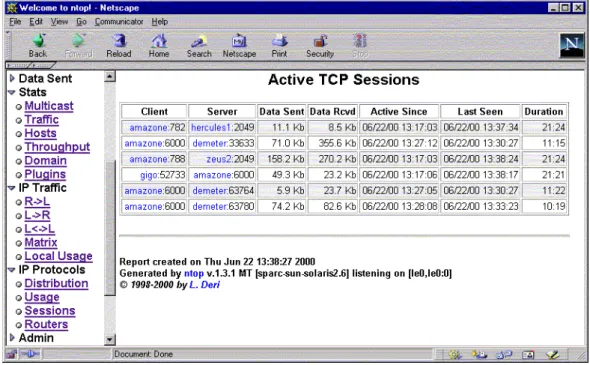
Task: Open the Multicast stats link
Action: [49, 106]
